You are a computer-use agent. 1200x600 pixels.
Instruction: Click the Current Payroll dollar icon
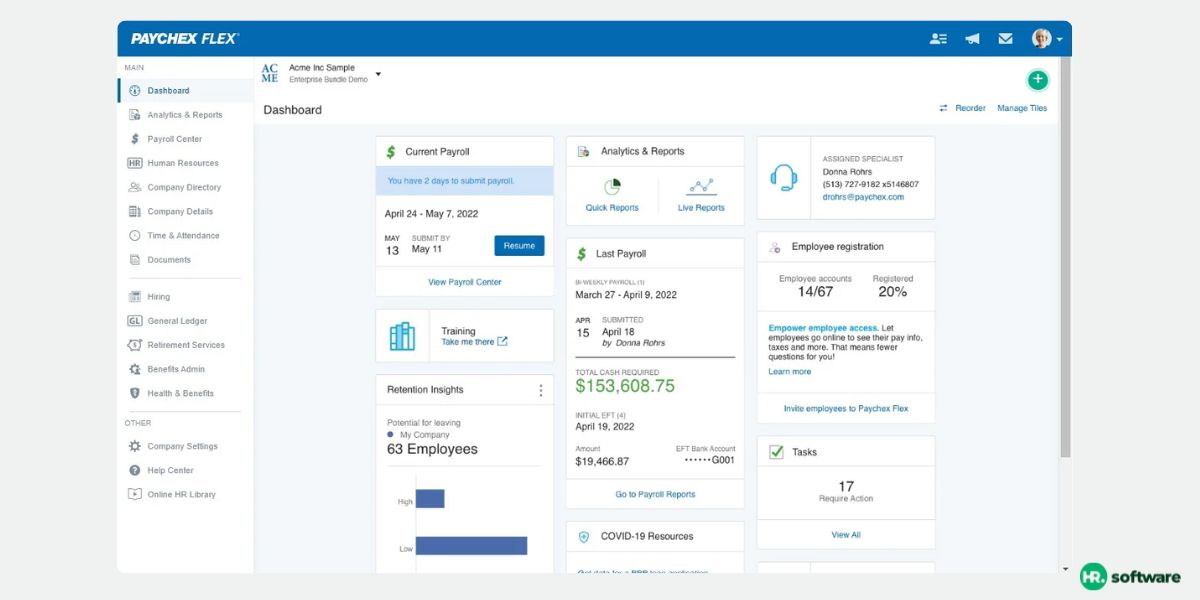tap(391, 152)
